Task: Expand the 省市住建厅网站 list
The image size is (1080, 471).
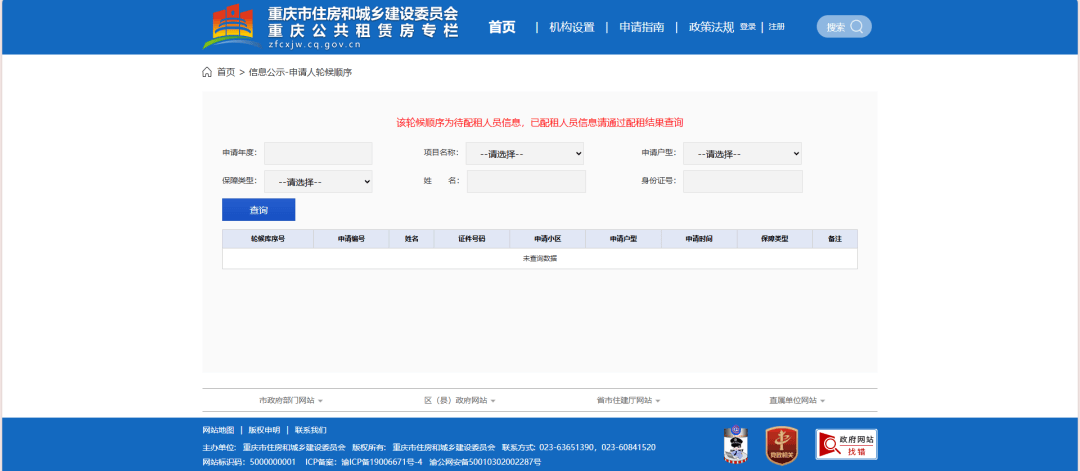Action: [x=628, y=400]
